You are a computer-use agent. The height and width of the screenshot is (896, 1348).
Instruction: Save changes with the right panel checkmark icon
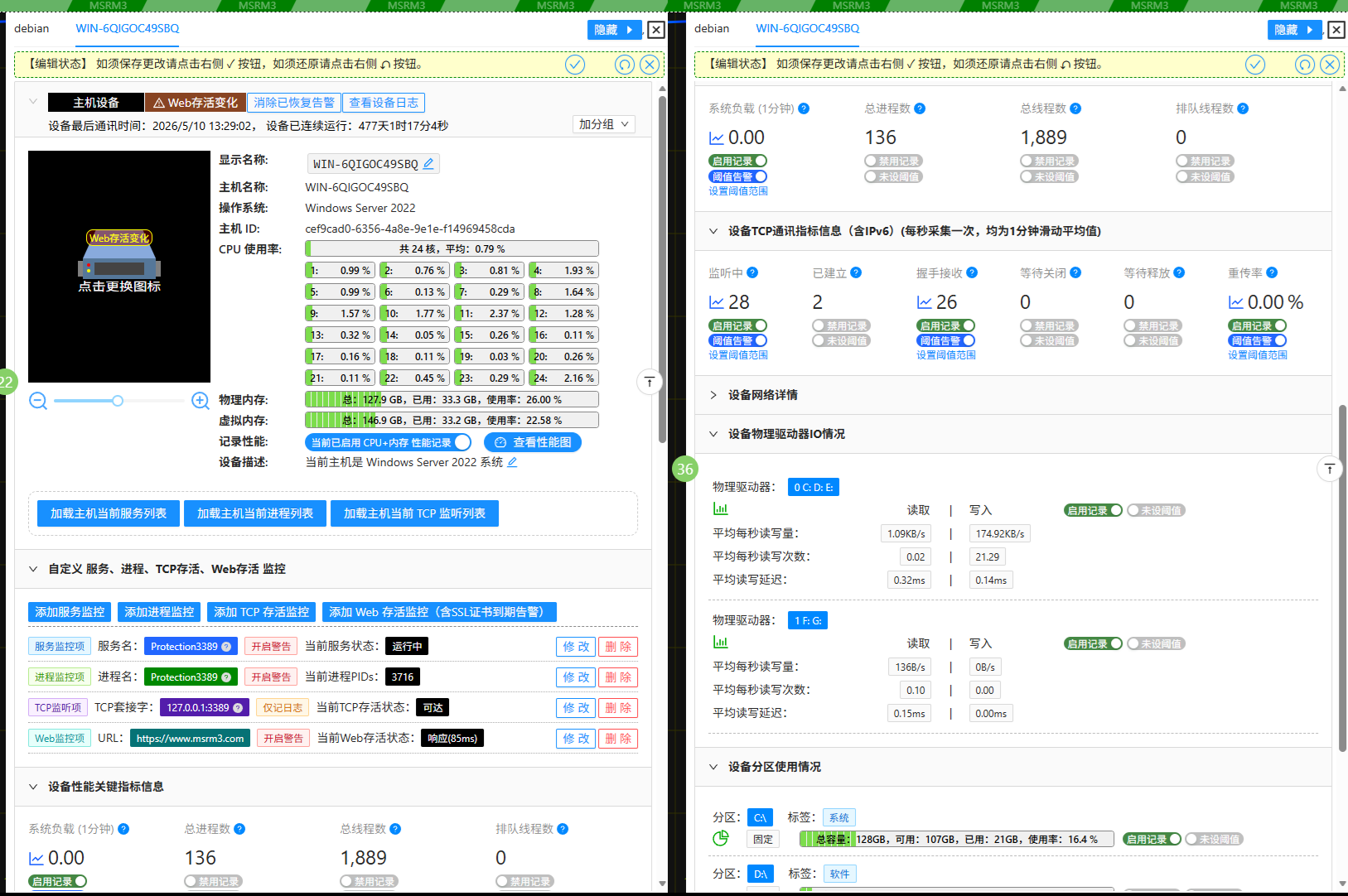tap(1255, 65)
